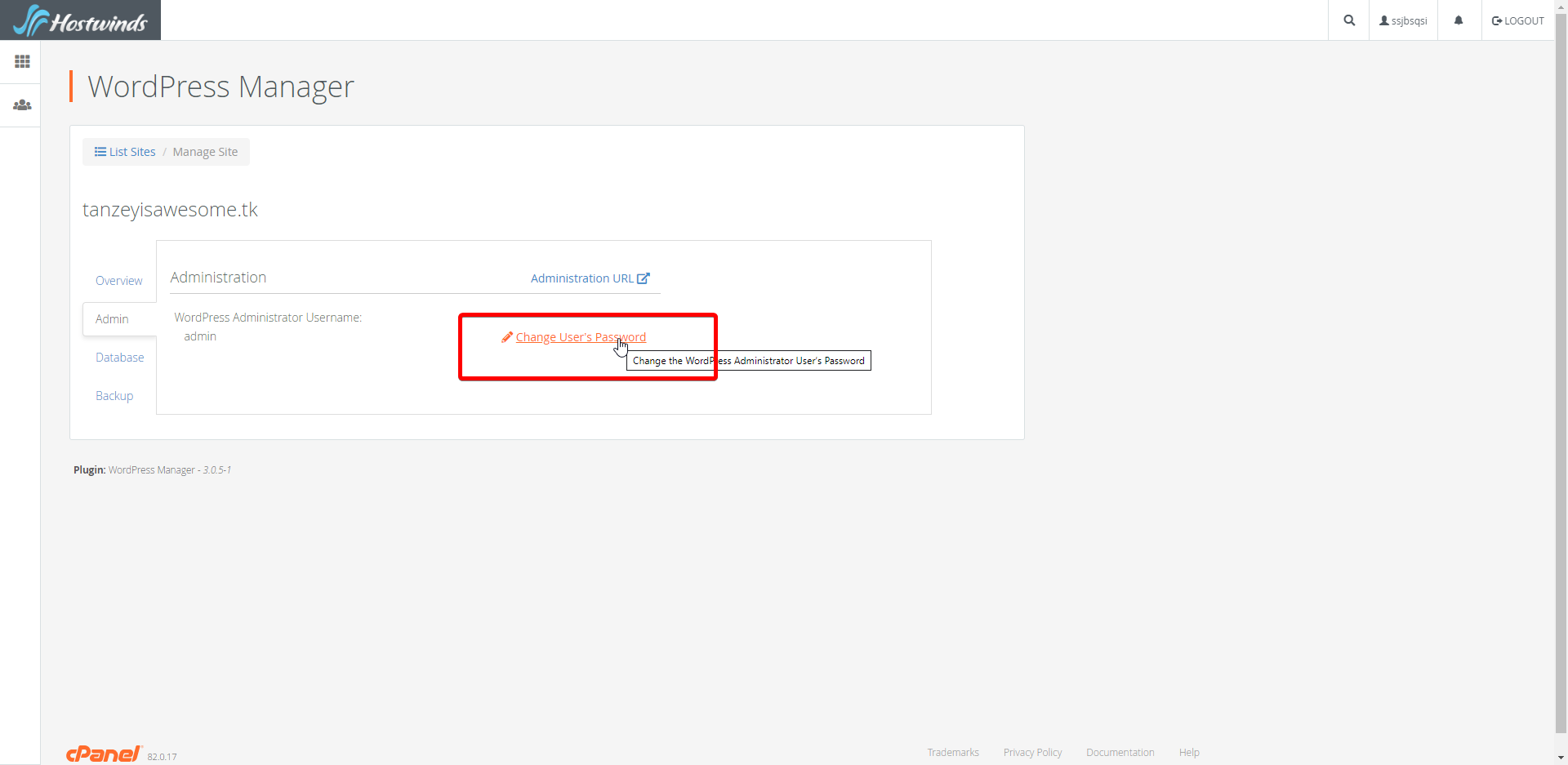
Task: Open the Backup tab
Action: pyautogui.click(x=114, y=396)
